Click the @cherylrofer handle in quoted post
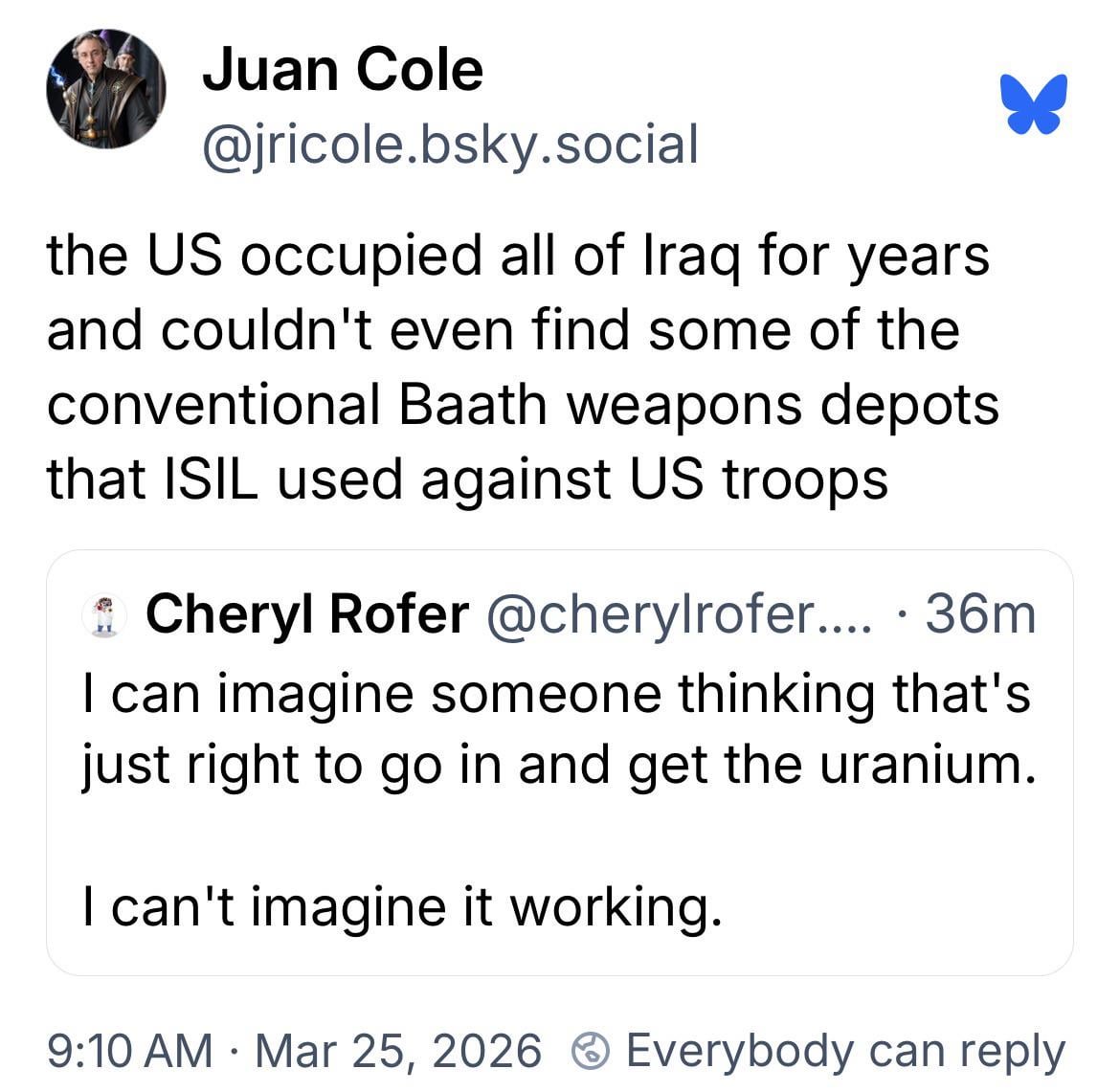The width and height of the screenshot is (1120, 1091). 680,614
